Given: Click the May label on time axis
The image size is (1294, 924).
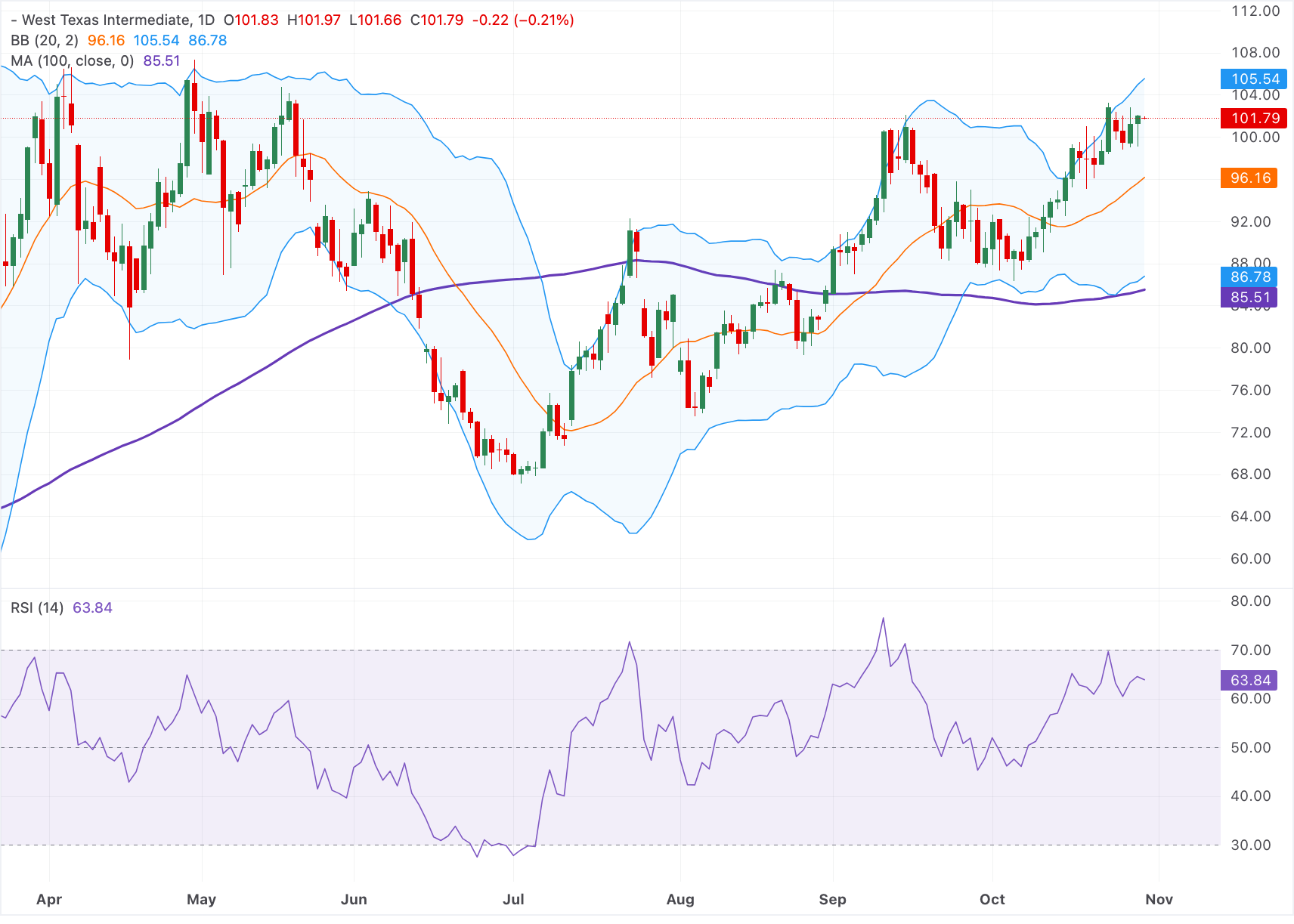Looking at the screenshot, I should tap(201, 900).
